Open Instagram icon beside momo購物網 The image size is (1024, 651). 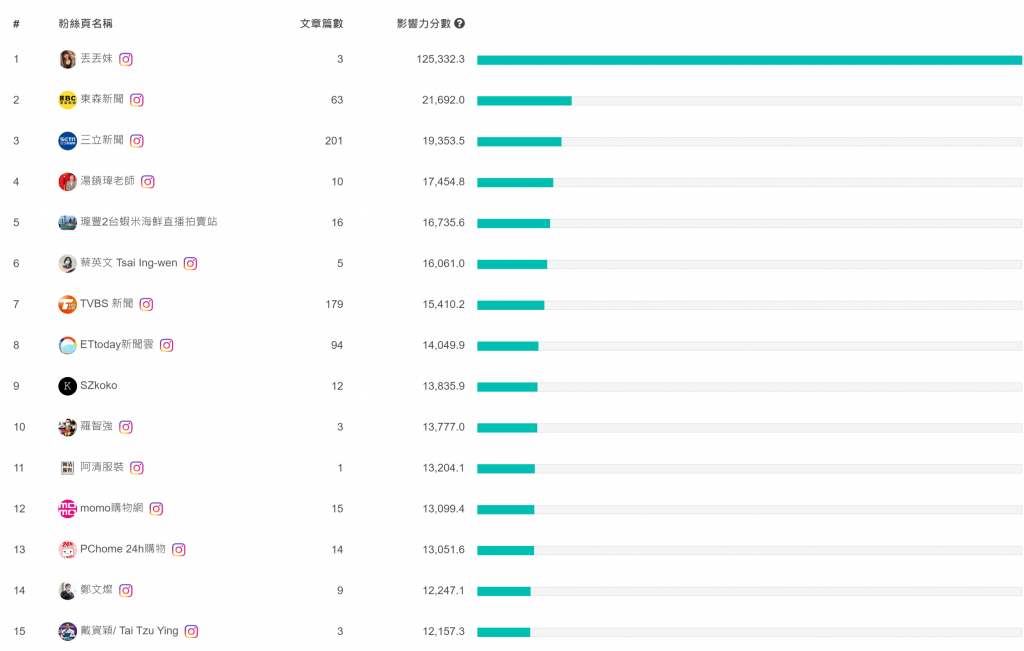click(156, 509)
